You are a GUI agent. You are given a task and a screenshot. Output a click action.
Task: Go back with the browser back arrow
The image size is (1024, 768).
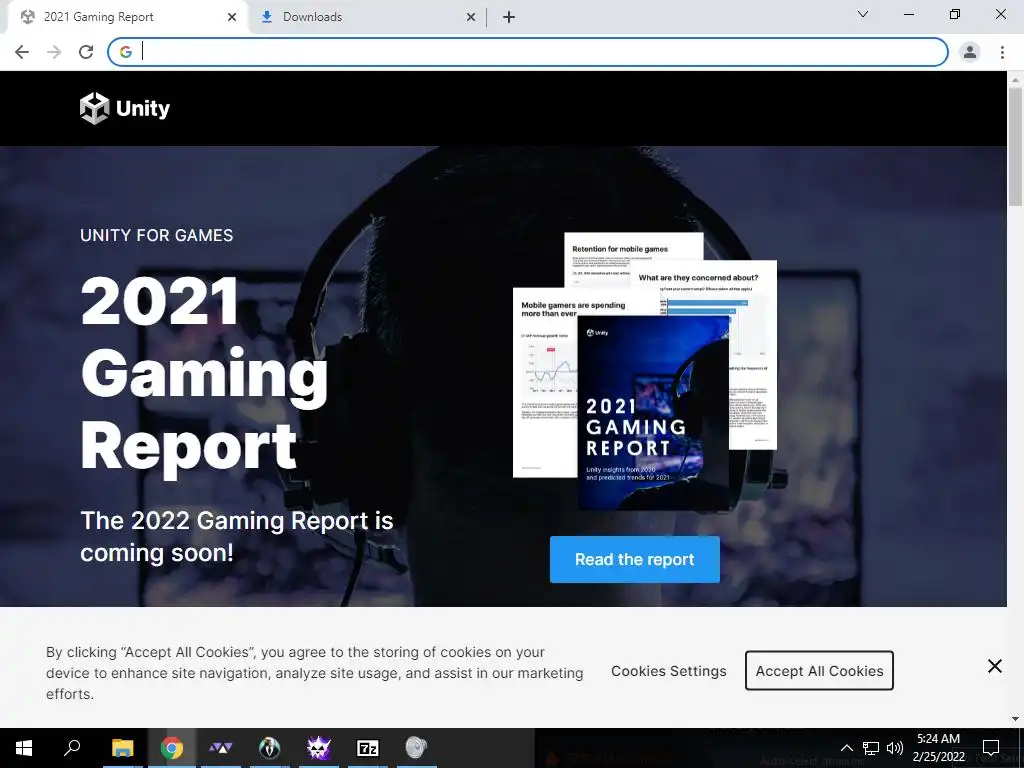[22, 52]
